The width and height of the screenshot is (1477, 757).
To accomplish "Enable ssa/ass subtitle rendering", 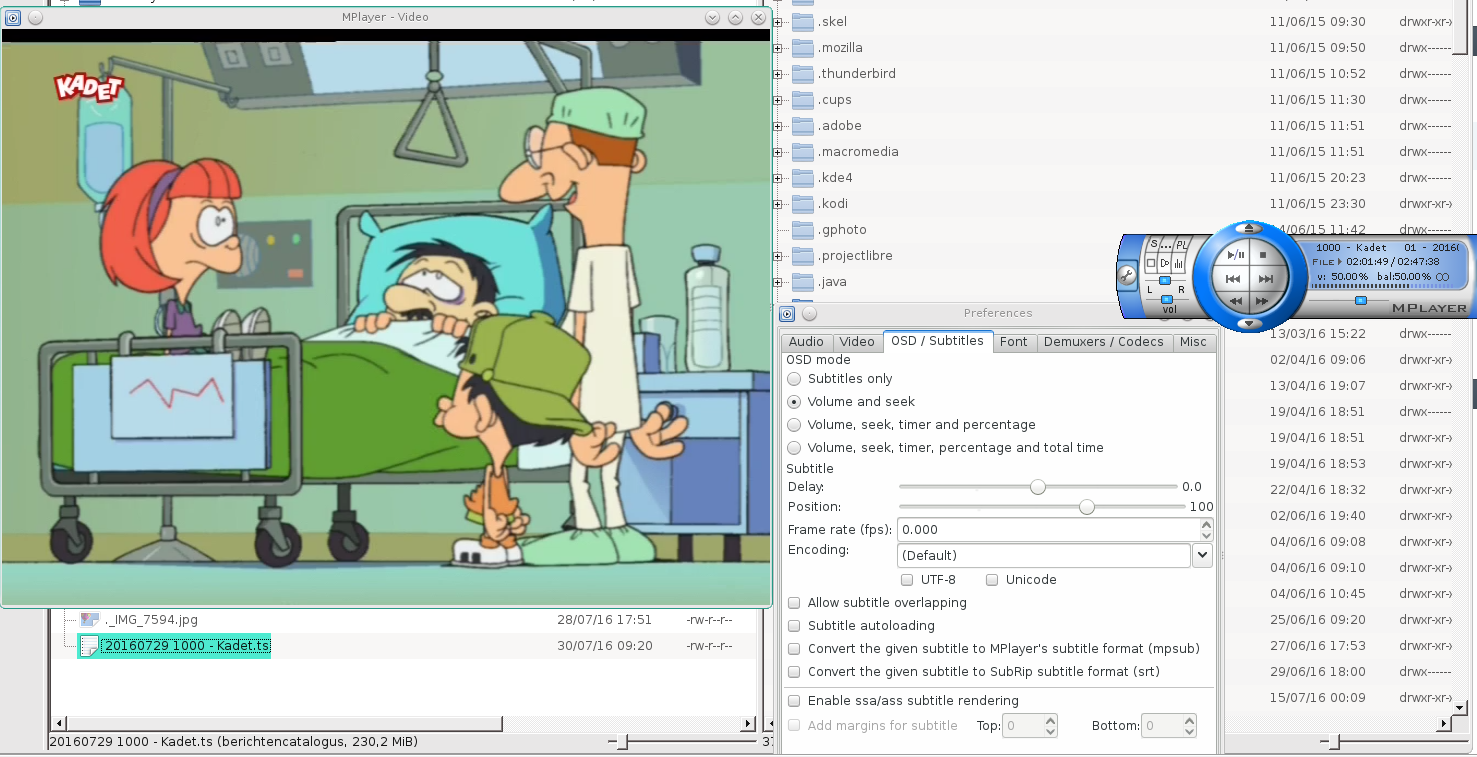I will pyautogui.click(x=794, y=701).
